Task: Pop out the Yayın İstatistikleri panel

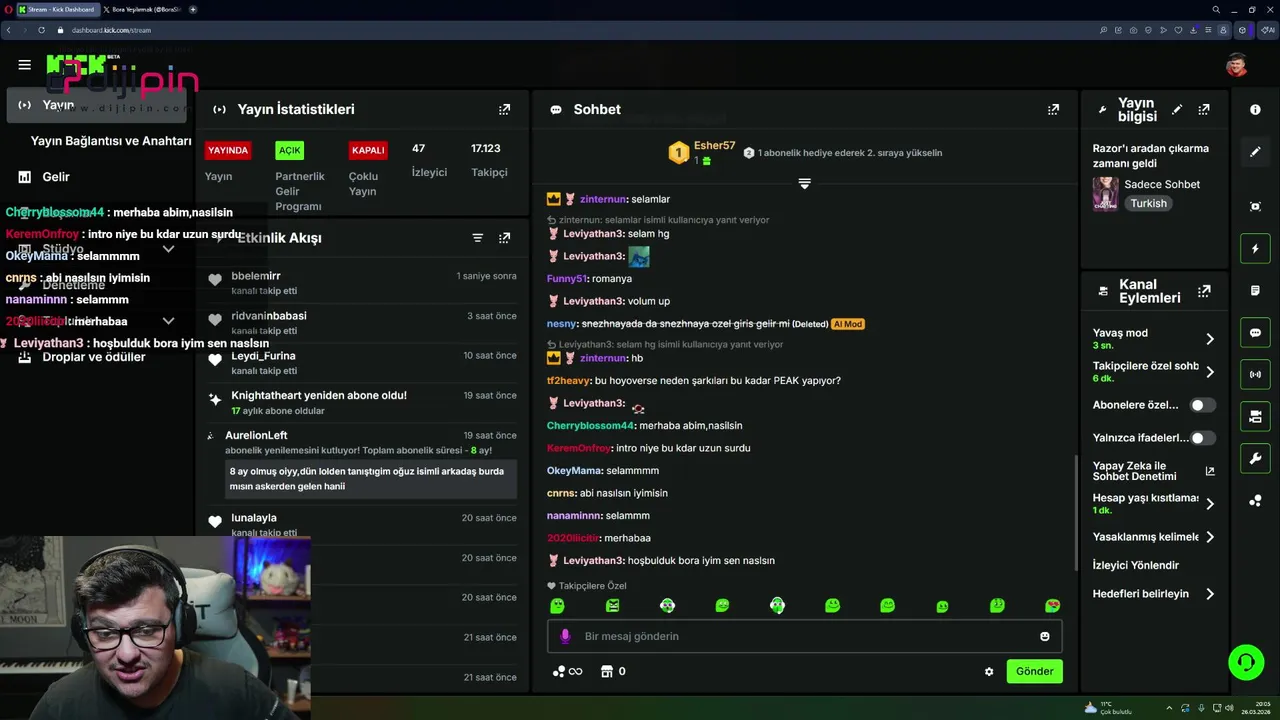Action: (x=504, y=109)
